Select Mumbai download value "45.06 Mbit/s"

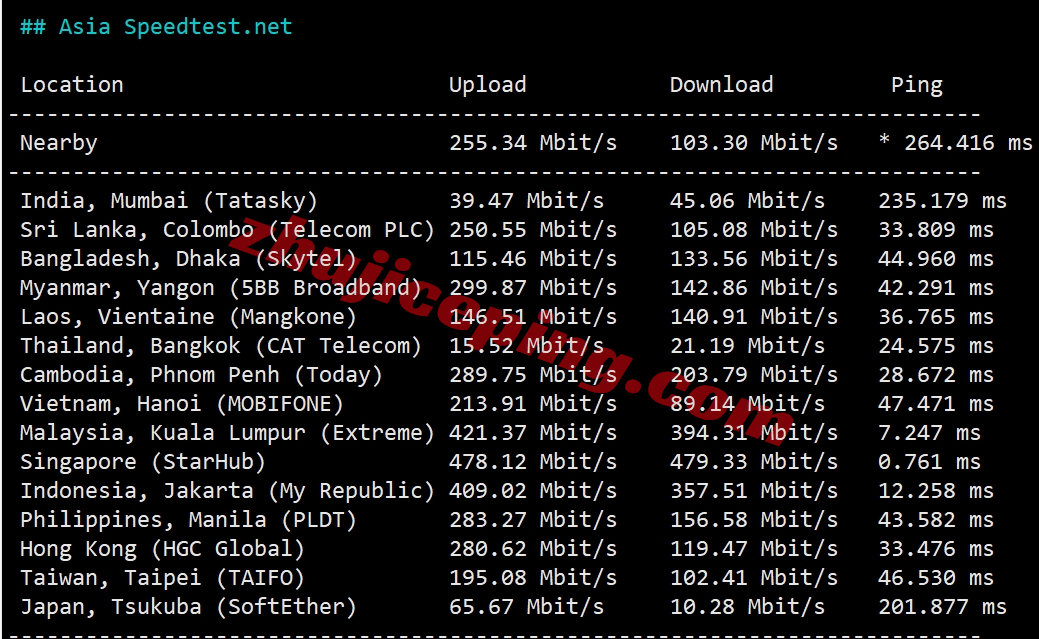[747, 201]
